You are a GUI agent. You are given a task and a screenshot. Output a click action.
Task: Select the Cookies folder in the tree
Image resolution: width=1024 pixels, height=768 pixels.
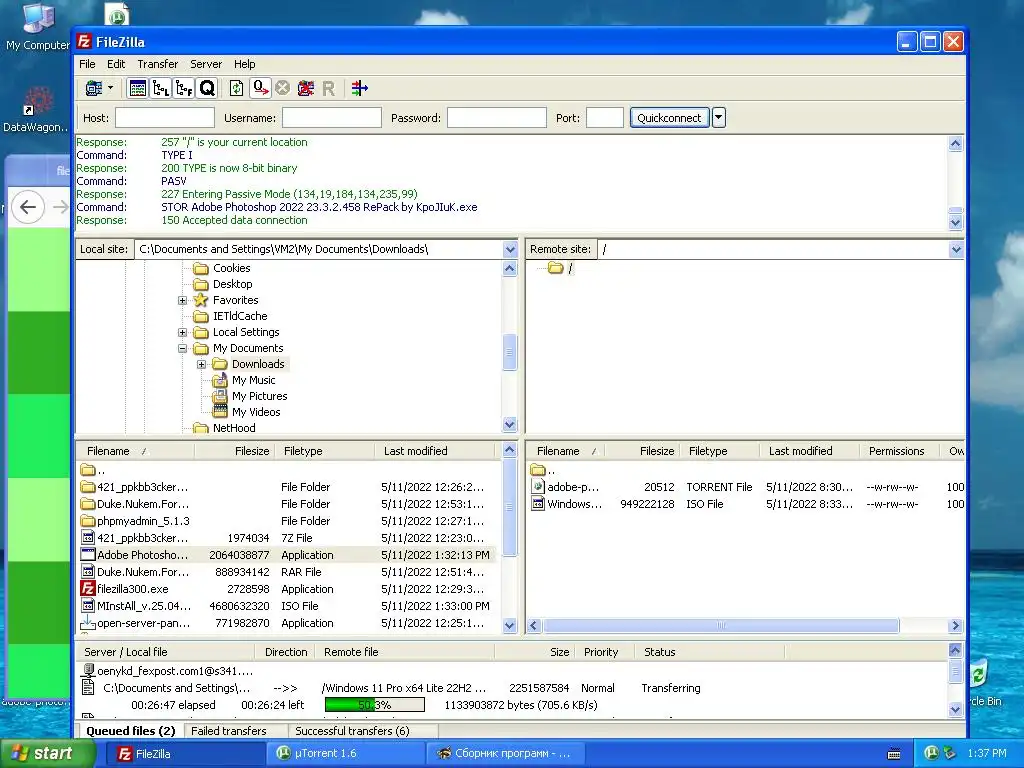(x=231, y=268)
